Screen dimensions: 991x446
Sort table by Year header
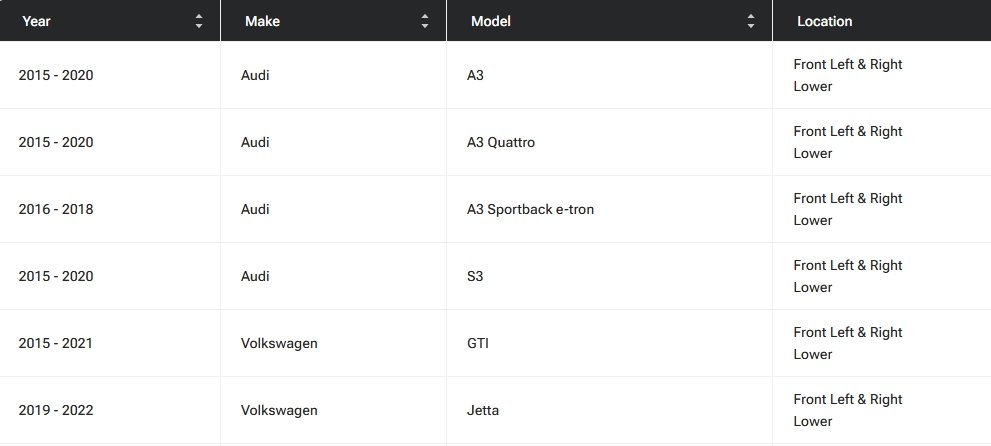click(x=35, y=21)
